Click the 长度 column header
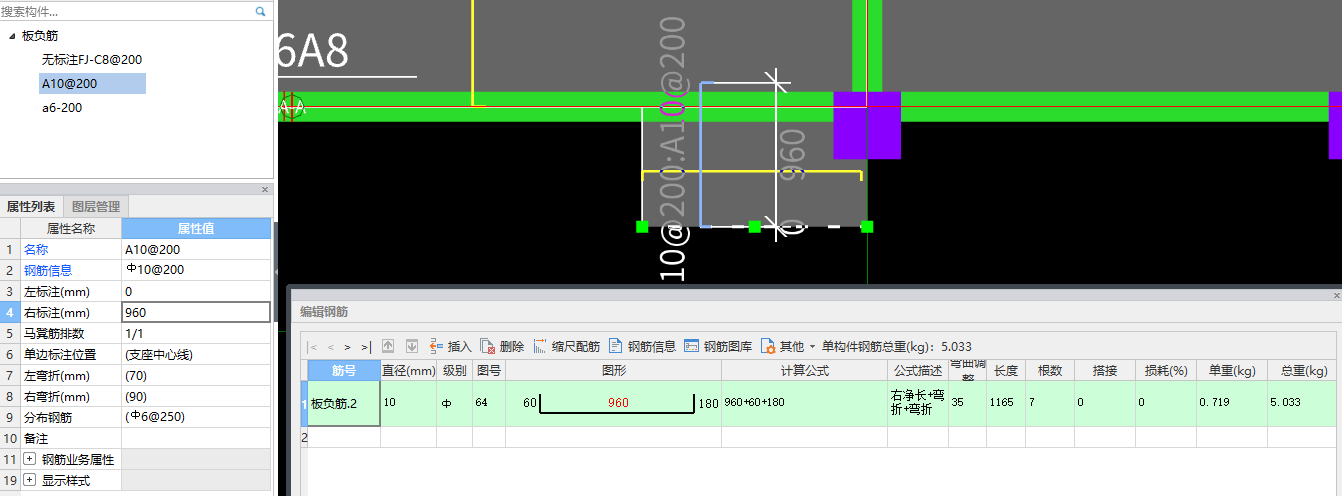Screen dimensions: 1342x496 click(x=1006, y=370)
